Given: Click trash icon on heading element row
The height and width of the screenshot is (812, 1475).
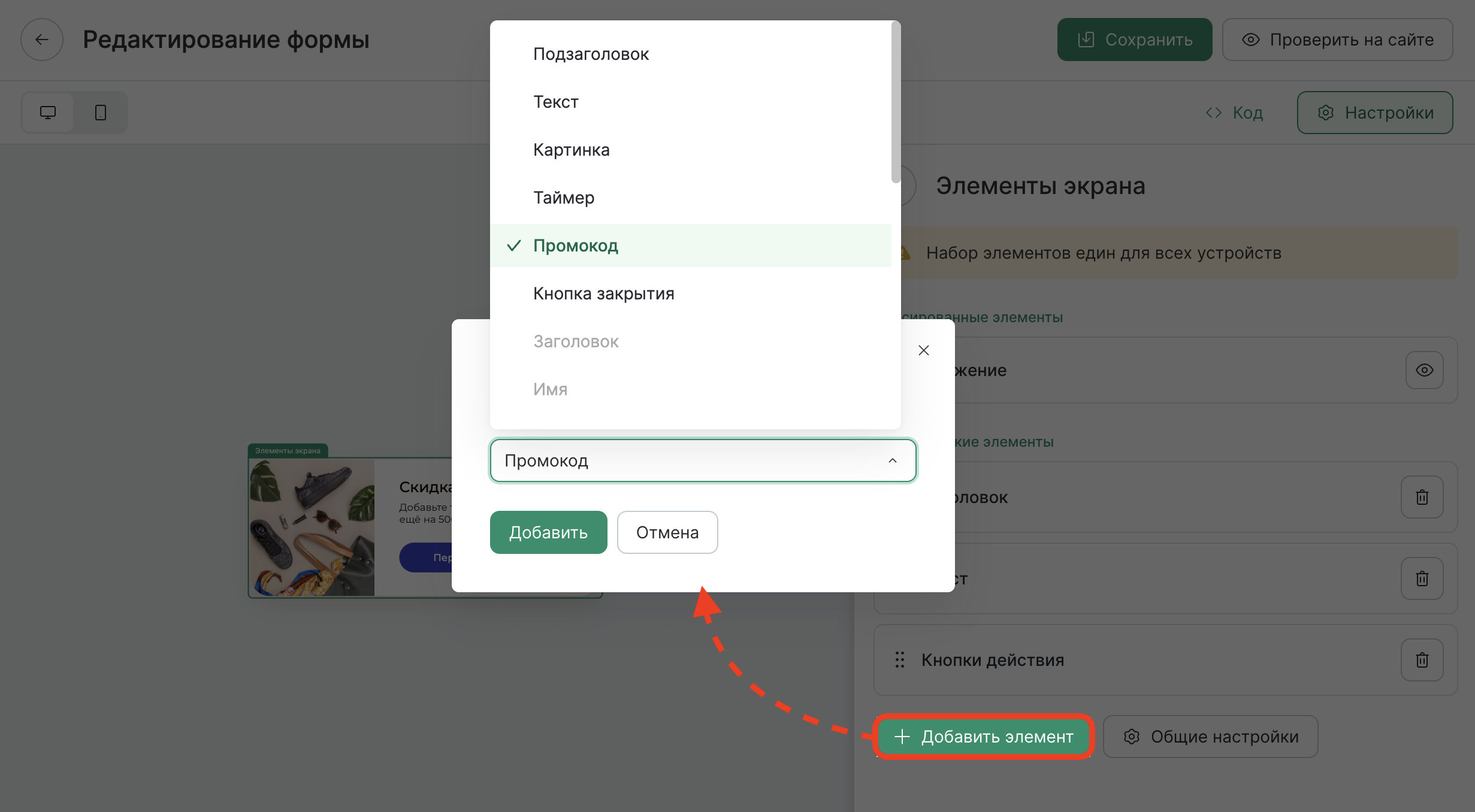Looking at the screenshot, I should 1422,497.
